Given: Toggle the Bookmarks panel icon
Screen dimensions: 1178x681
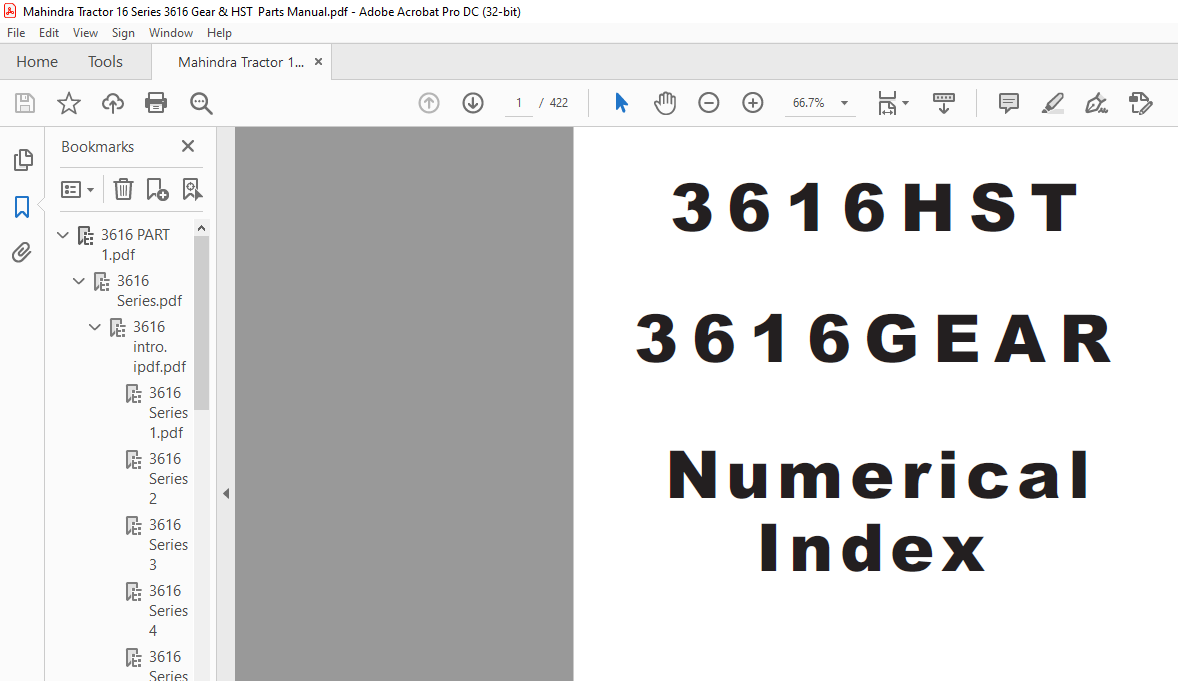Looking at the screenshot, I should (x=22, y=207).
